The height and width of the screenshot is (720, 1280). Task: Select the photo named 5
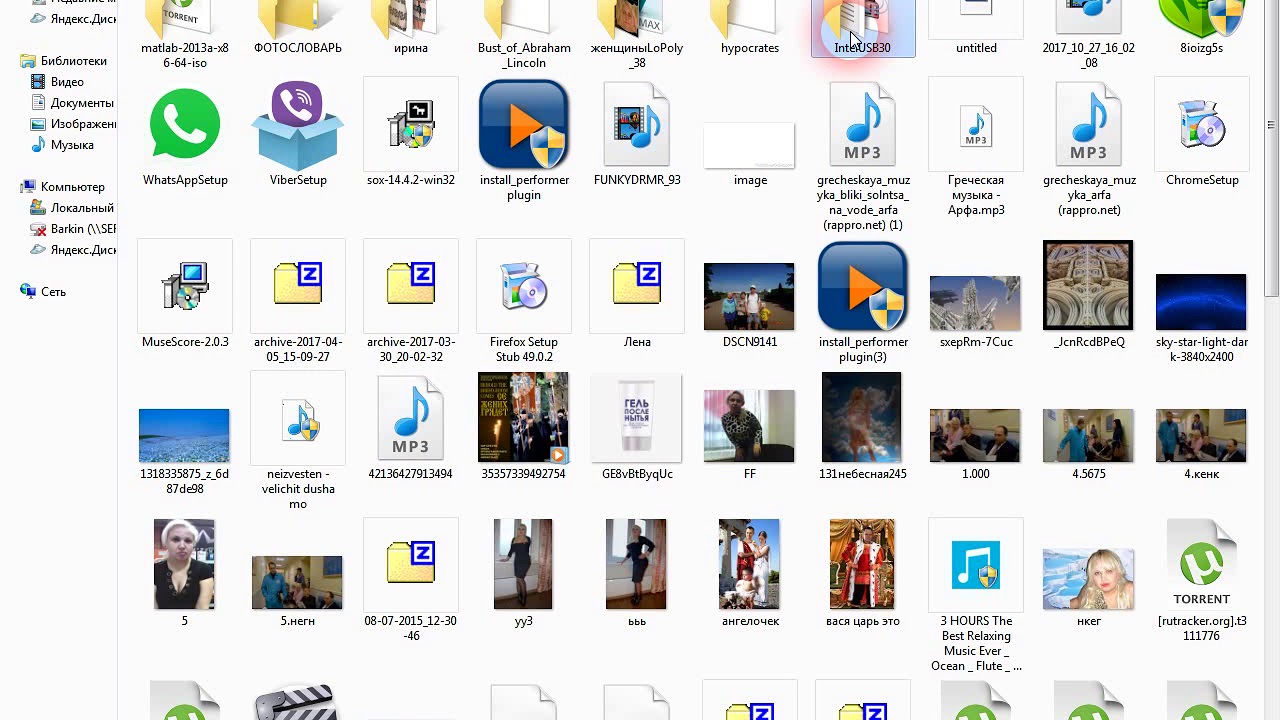(x=184, y=565)
